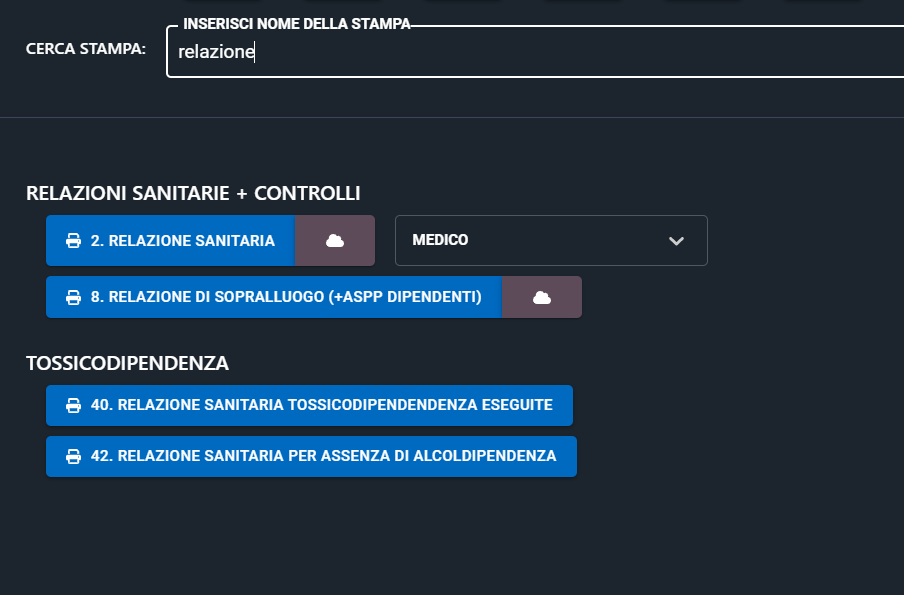The image size is (904, 595).
Task: Expand the MEDICO dropdown chevron
Action: (x=676, y=240)
